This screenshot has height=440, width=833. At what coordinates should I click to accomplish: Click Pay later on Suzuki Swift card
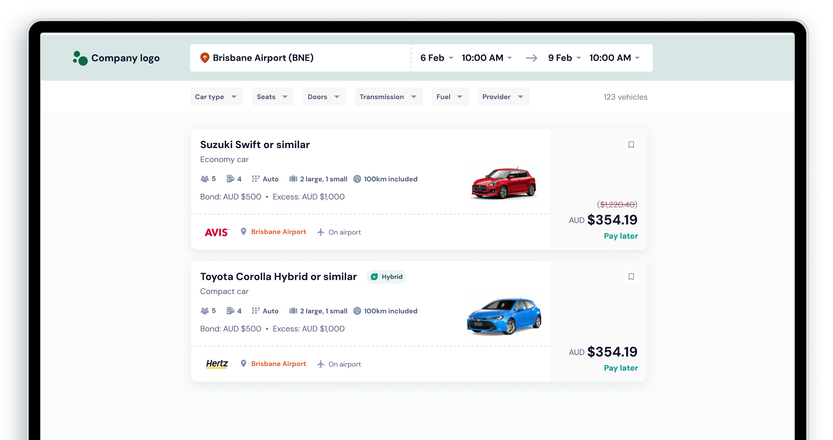(x=620, y=236)
